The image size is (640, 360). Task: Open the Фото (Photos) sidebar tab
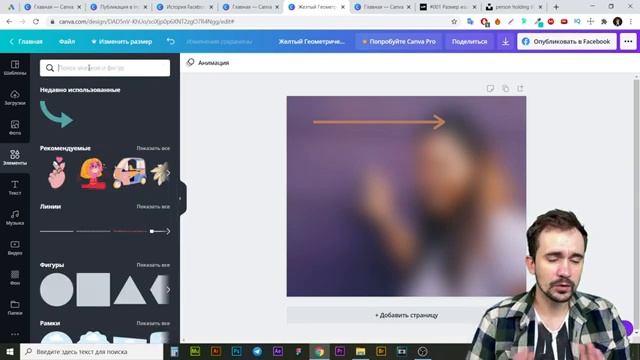pos(15,127)
